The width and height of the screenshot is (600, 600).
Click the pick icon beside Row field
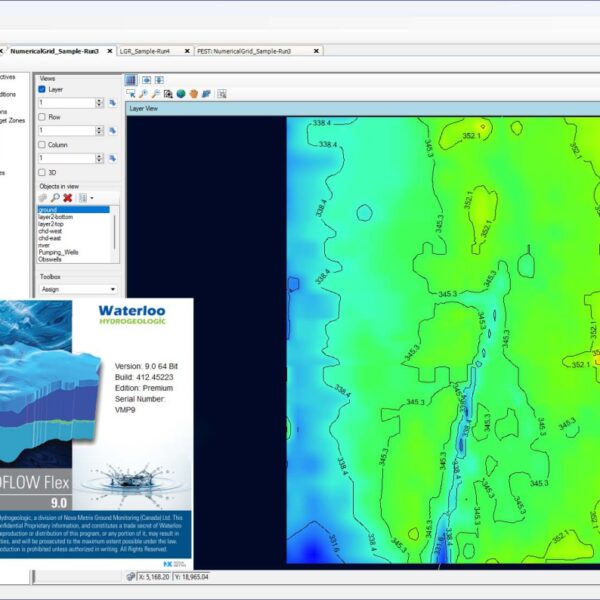coord(112,130)
